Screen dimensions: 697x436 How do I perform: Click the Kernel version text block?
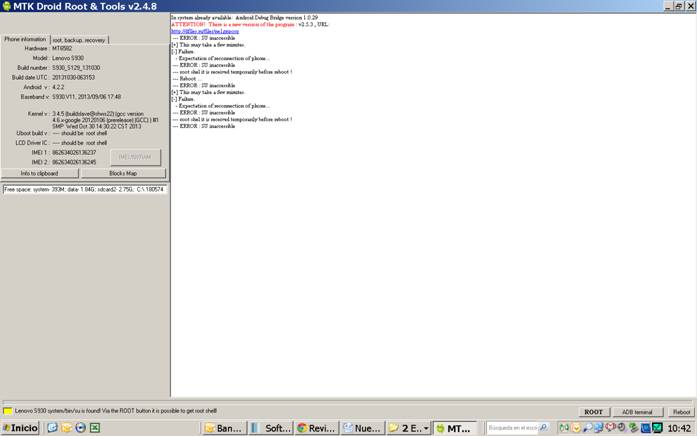(x=105, y=120)
